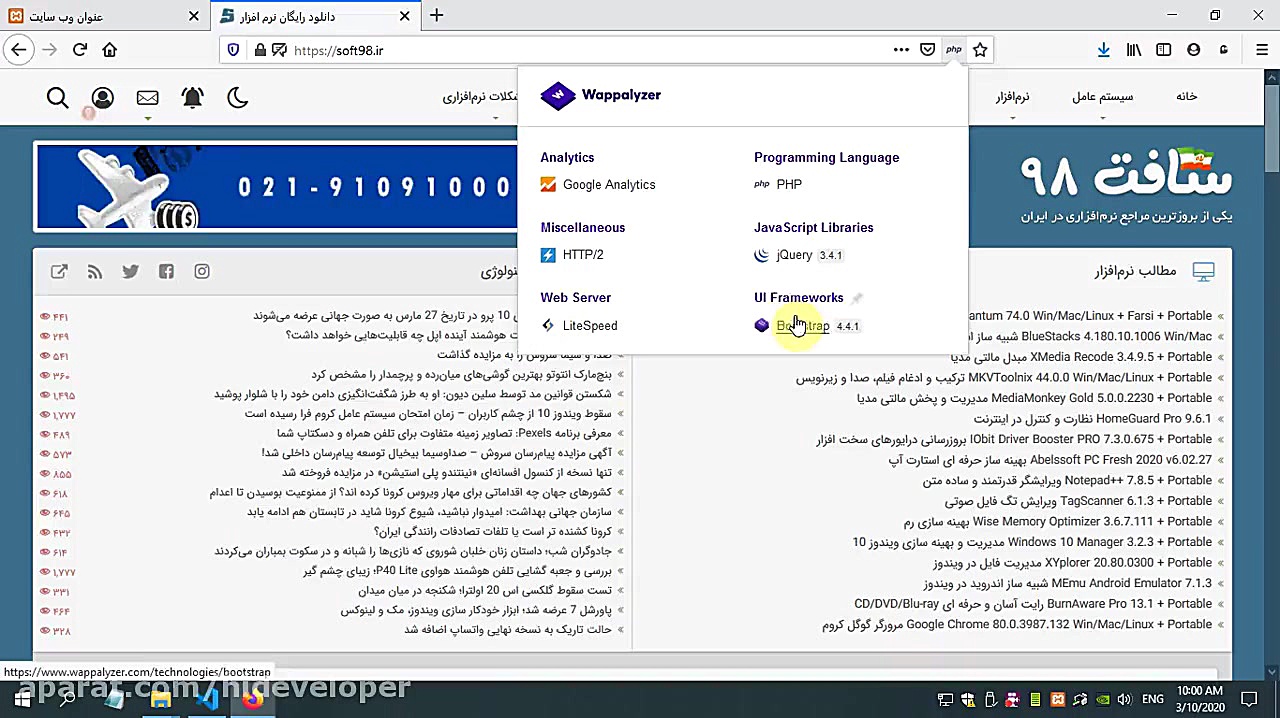Expand the نرم‌افزار menu

click(x=1012, y=97)
